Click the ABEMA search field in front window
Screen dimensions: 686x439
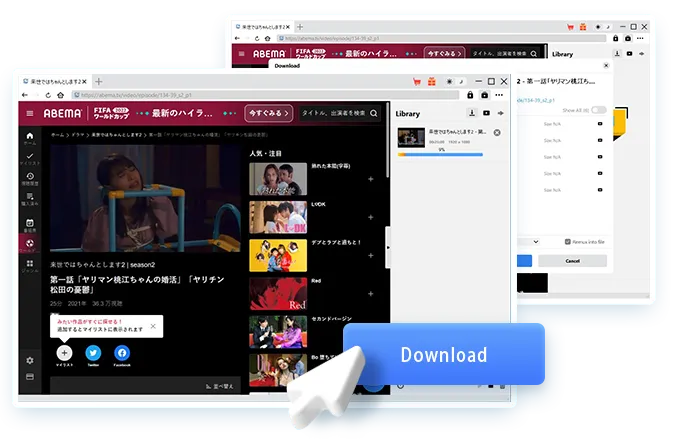pyautogui.click(x=339, y=113)
